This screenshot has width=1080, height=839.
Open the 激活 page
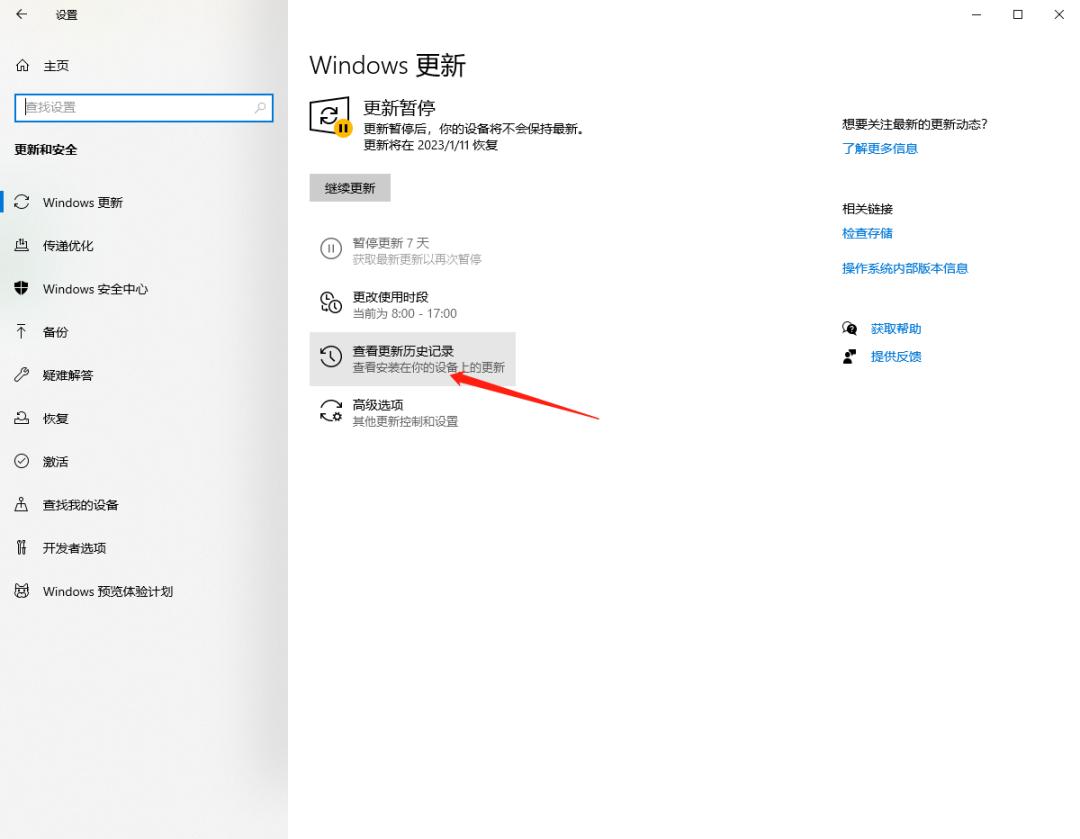54,461
